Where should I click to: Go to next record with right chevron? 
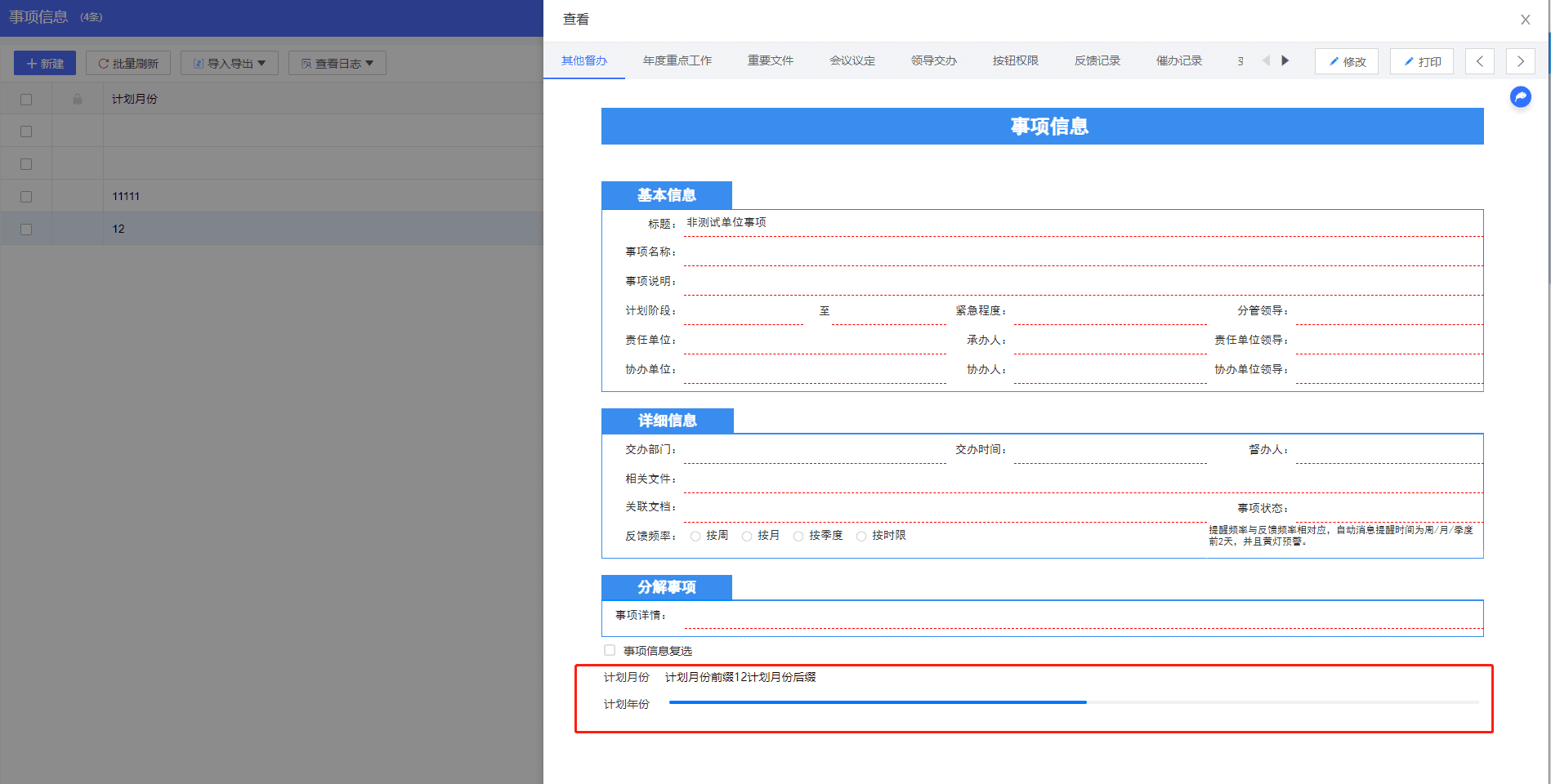pos(1521,61)
